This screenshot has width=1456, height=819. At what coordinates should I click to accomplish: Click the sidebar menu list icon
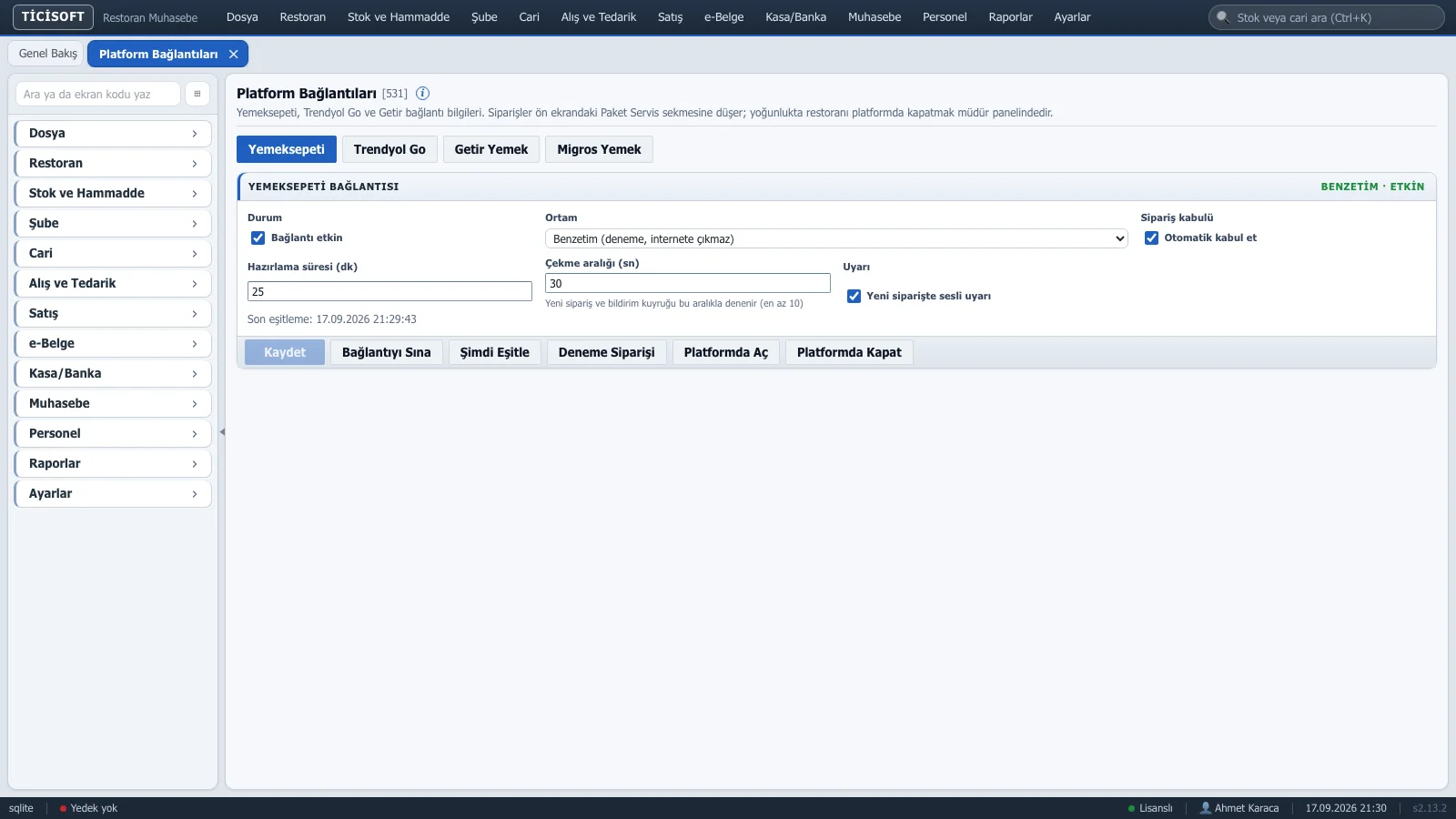pos(197,94)
